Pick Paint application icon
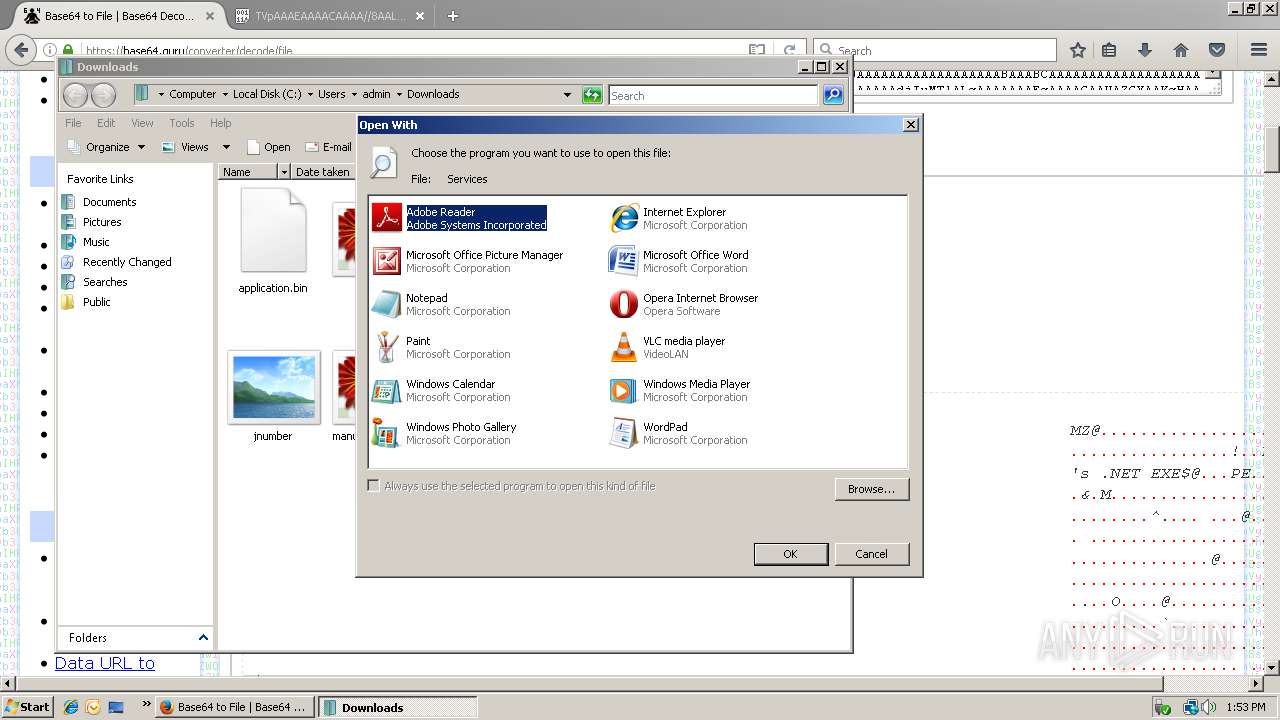Image resolution: width=1280 pixels, height=720 pixels. tap(387, 347)
